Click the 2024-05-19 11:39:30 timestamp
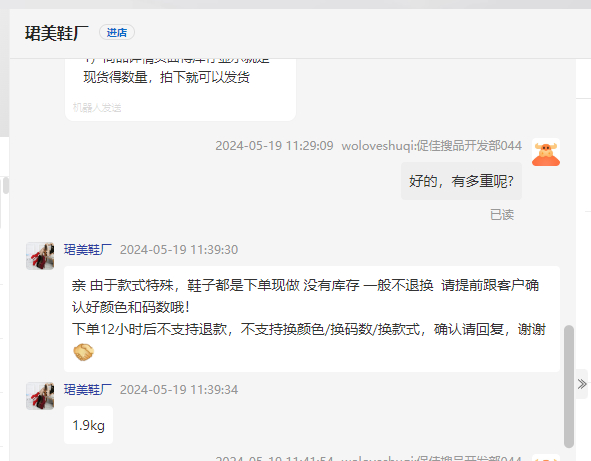This screenshot has width=591, height=461. click(179, 250)
